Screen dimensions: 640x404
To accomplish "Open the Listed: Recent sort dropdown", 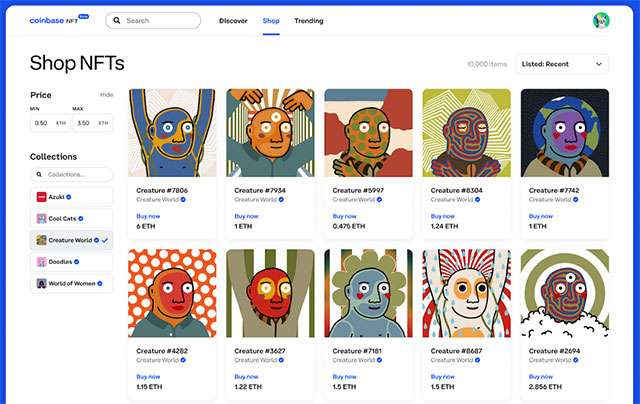I will click(562, 64).
